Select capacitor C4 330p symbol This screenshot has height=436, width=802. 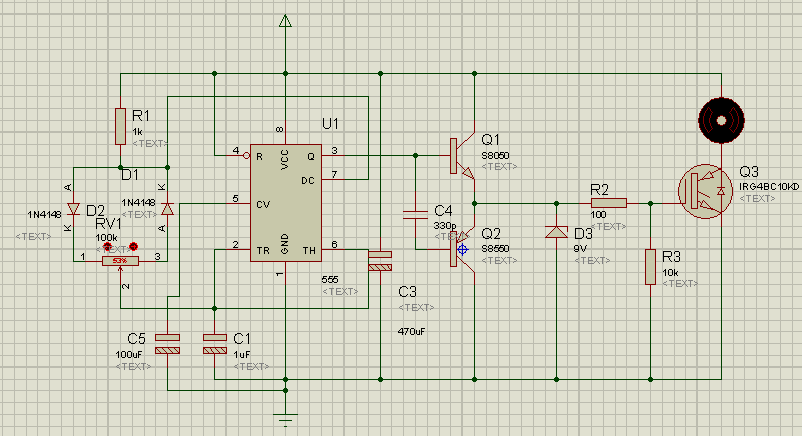point(415,215)
